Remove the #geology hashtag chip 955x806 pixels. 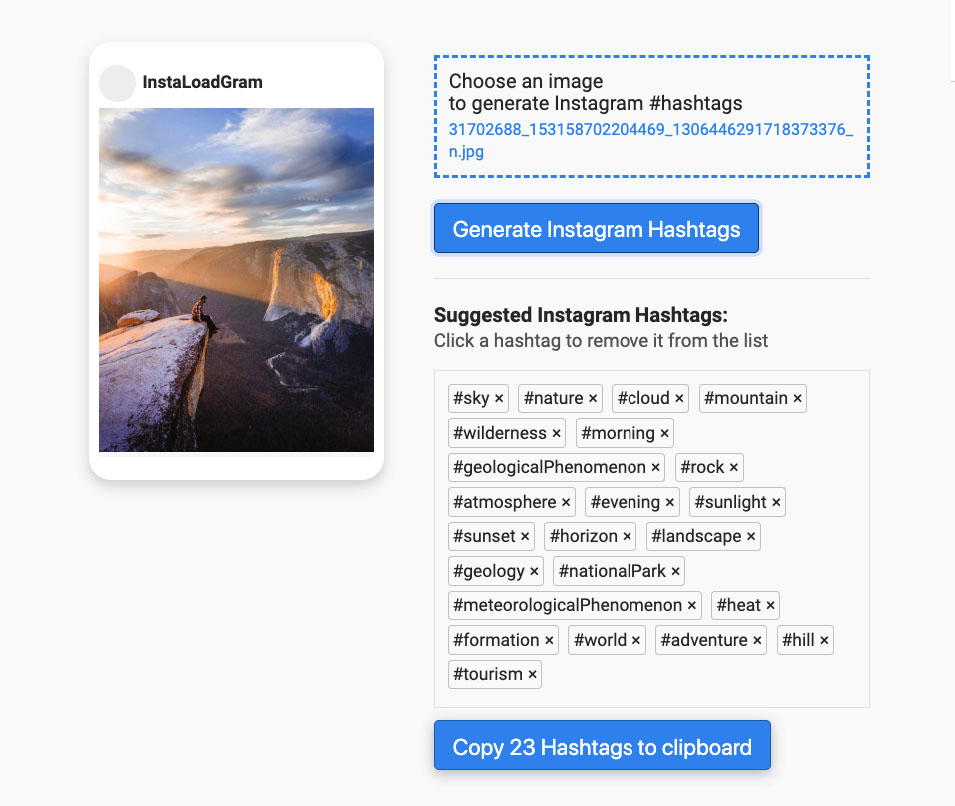pos(496,571)
